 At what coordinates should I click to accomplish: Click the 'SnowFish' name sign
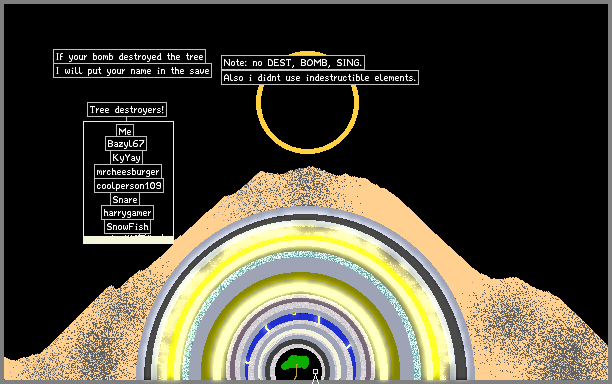[128, 227]
